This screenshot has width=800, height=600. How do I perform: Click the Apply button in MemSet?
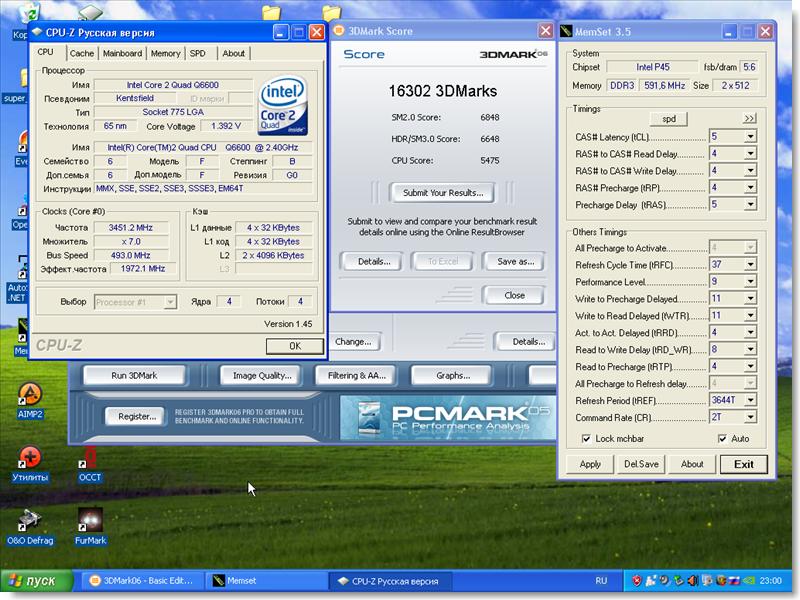click(x=590, y=464)
